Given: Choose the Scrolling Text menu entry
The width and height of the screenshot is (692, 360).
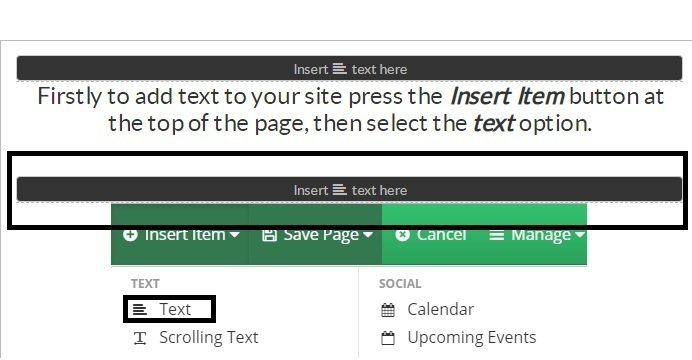Looking at the screenshot, I should [x=209, y=338].
